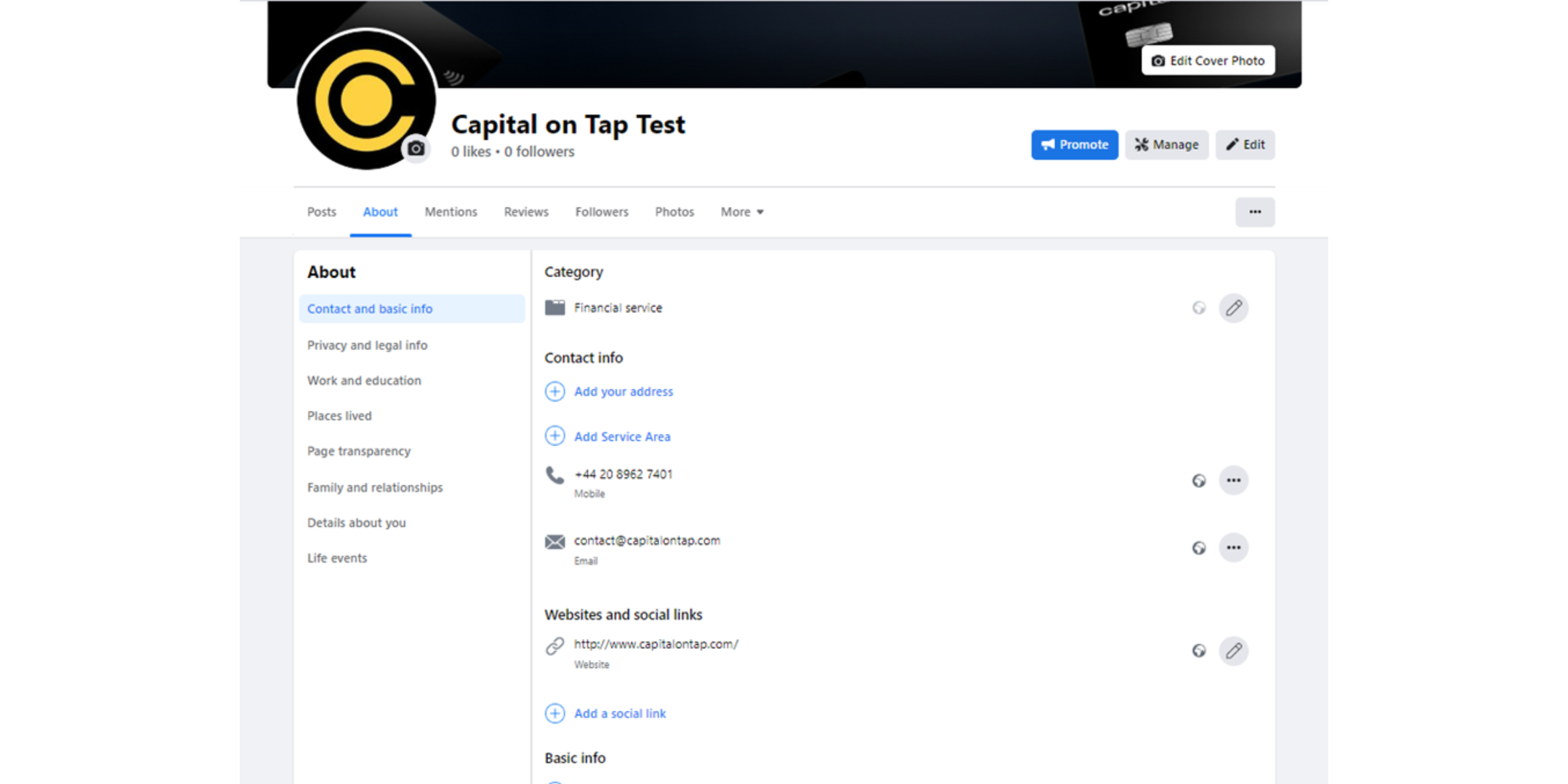
Task: Click the blue Promote button
Action: 1075,144
